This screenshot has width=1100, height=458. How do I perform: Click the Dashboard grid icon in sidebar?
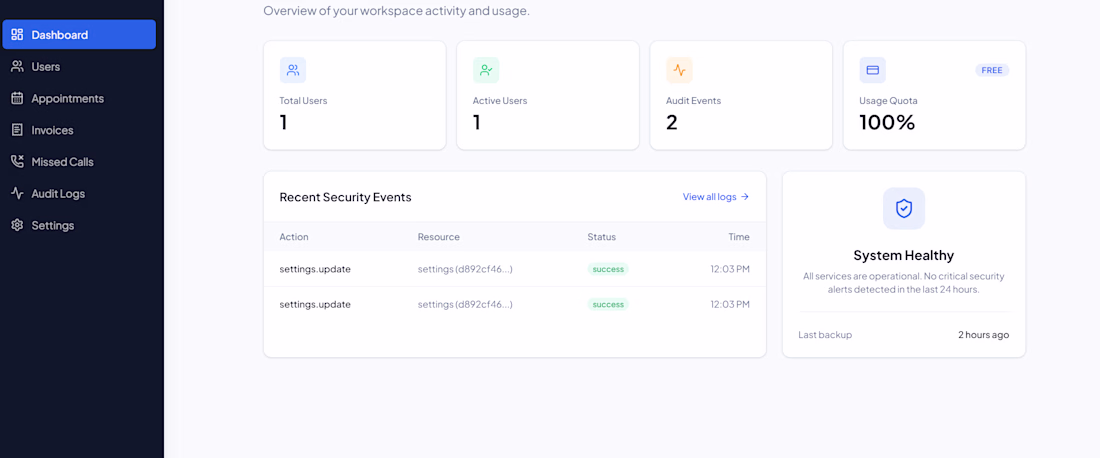pos(18,34)
